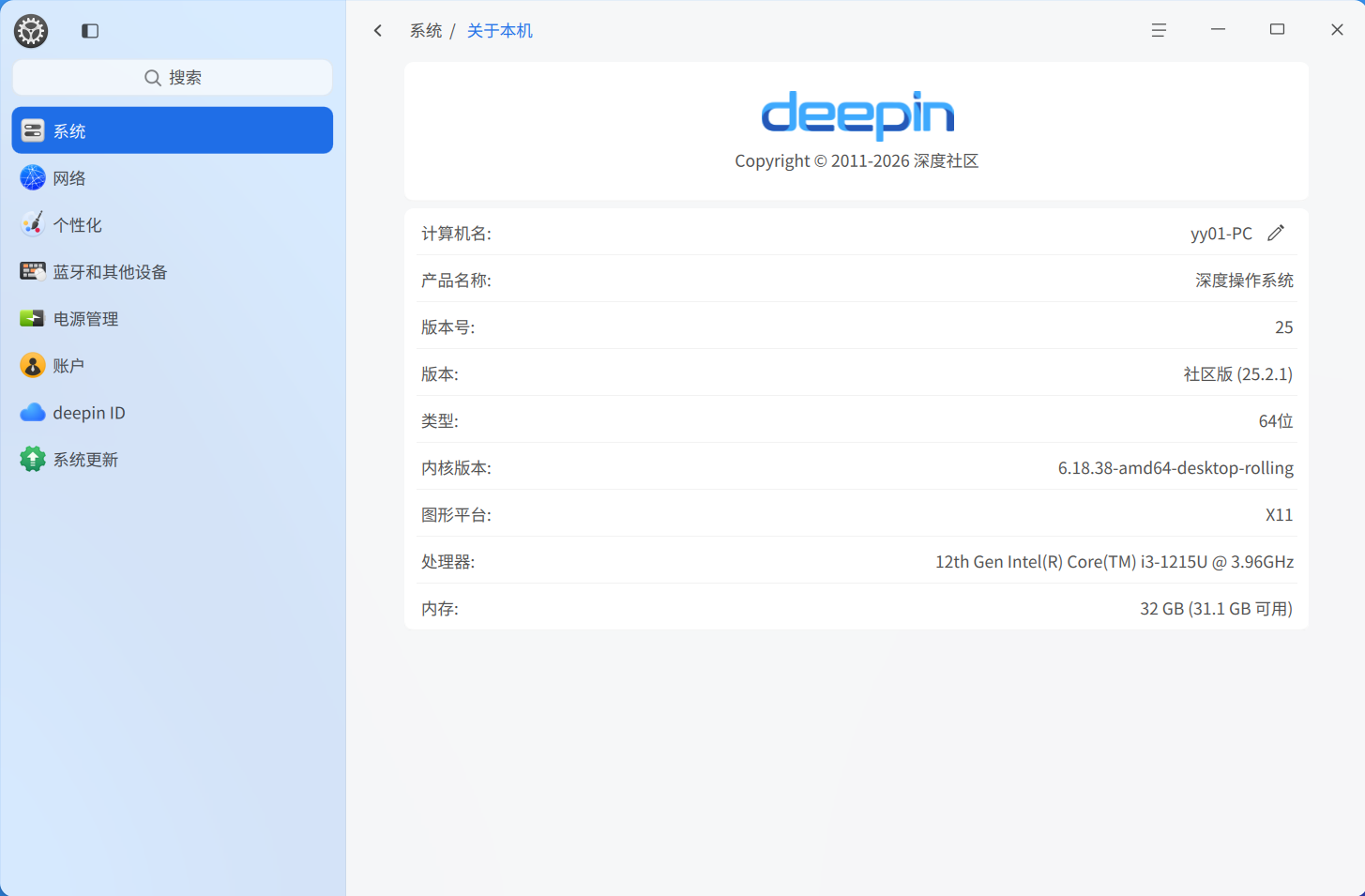Viewport: 1365px width, 896px height.
Task: Open 个性化 settings category
Action: (173, 224)
